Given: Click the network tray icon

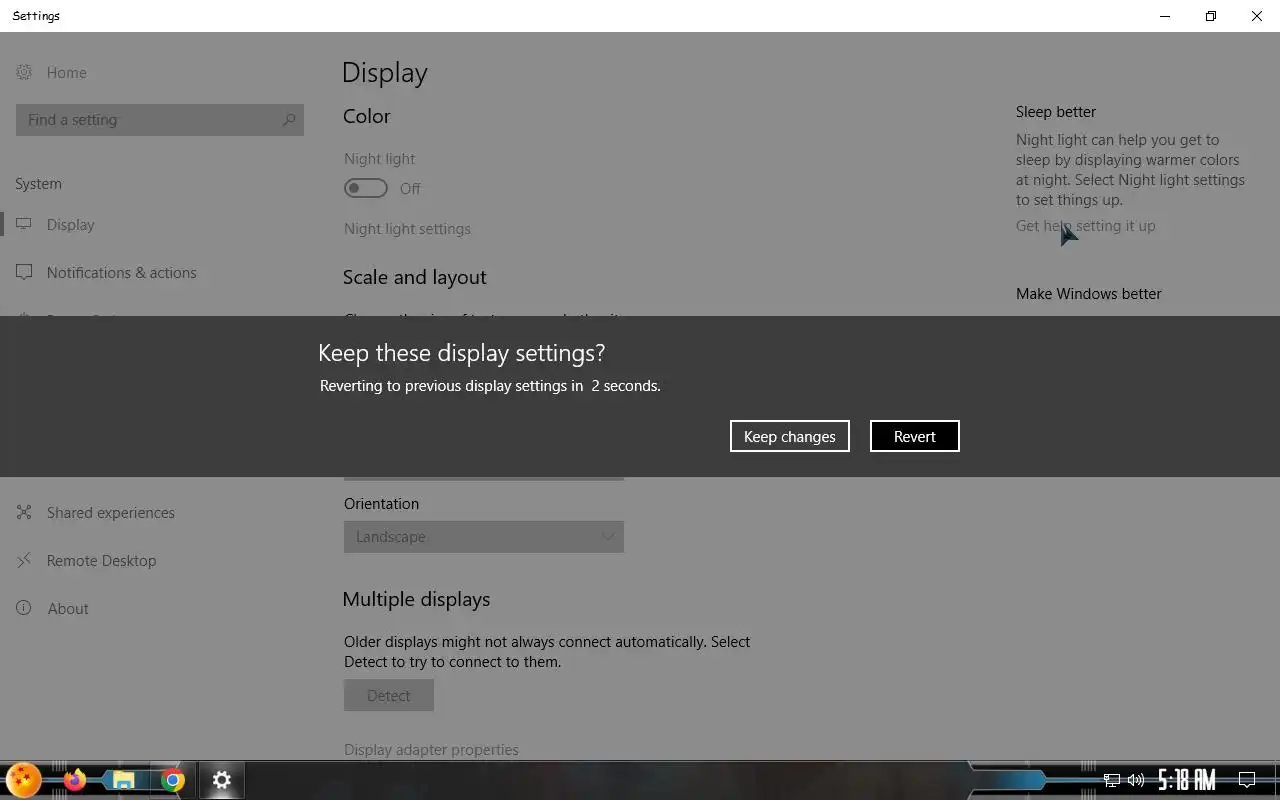Looking at the screenshot, I should point(1112,780).
